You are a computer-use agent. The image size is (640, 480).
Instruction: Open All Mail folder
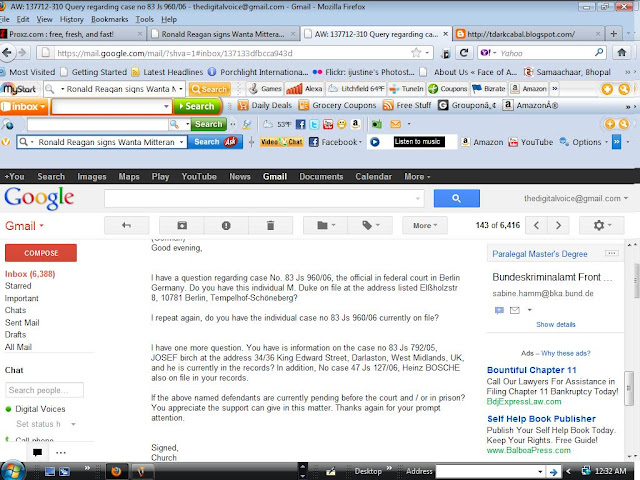click(x=18, y=347)
